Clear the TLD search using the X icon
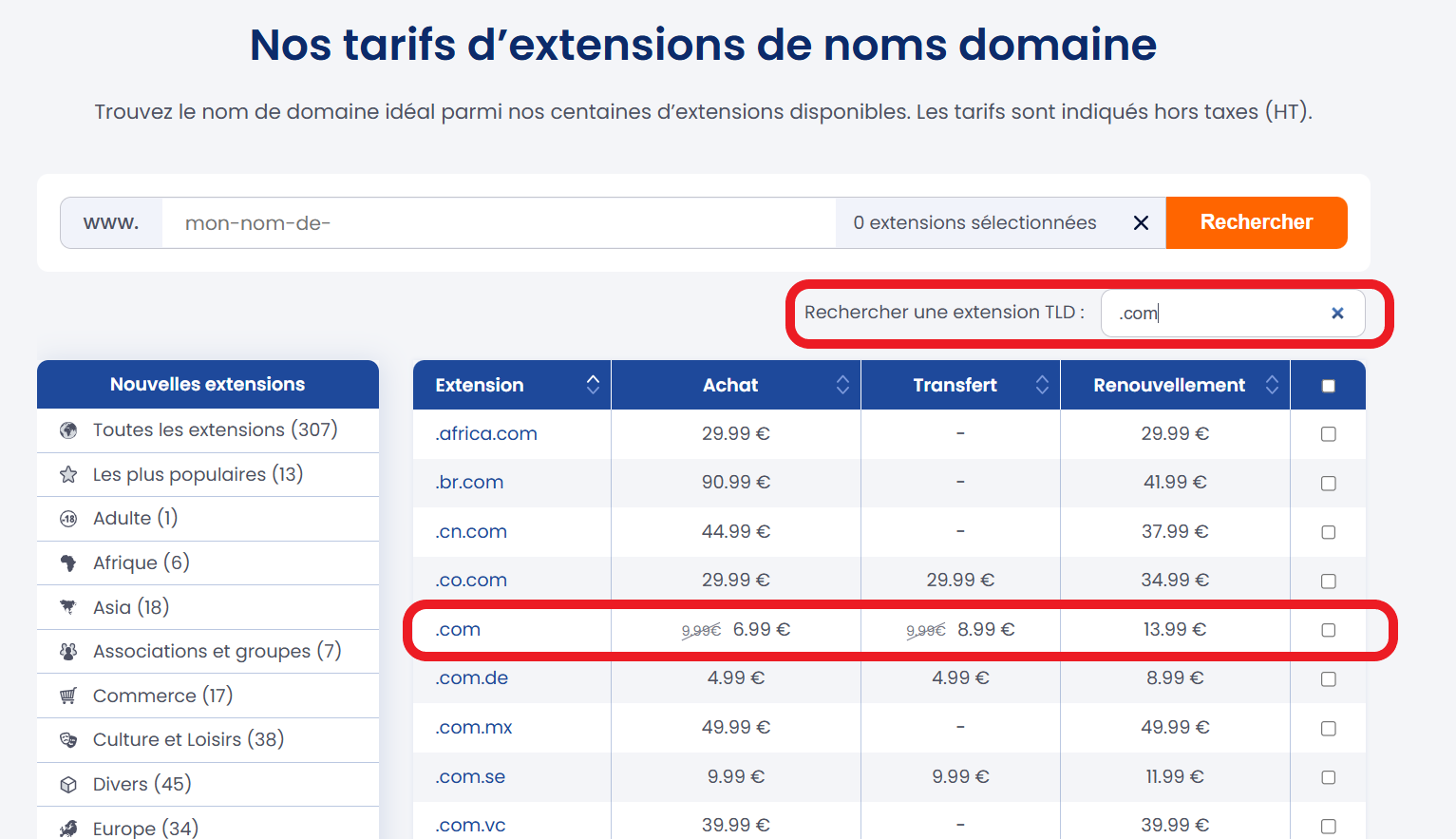Image resolution: width=1456 pixels, height=839 pixels. pyautogui.click(x=1337, y=313)
